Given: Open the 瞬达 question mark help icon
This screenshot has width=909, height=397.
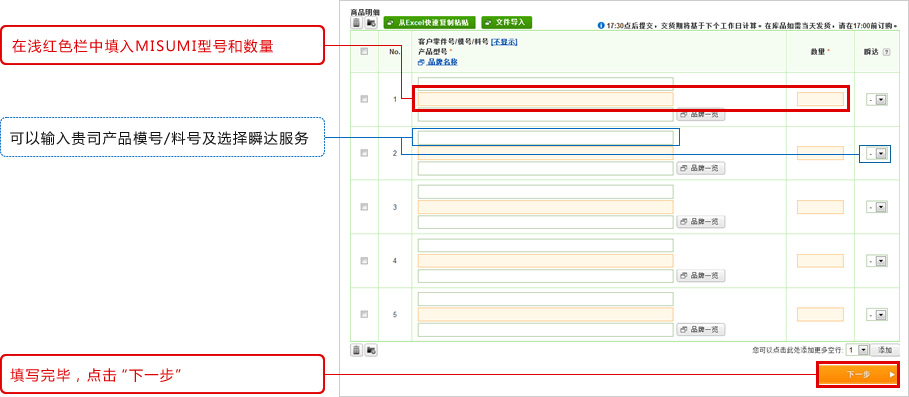Looking at the screenshot, I should pyautogui.click(x=886, y=52).
